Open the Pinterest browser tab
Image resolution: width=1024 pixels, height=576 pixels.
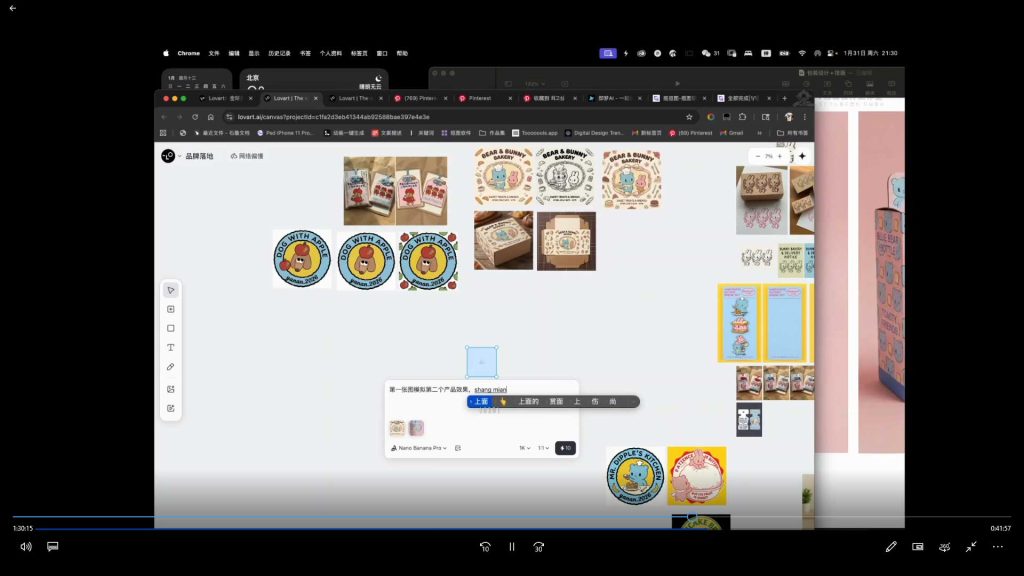[483, 99]
